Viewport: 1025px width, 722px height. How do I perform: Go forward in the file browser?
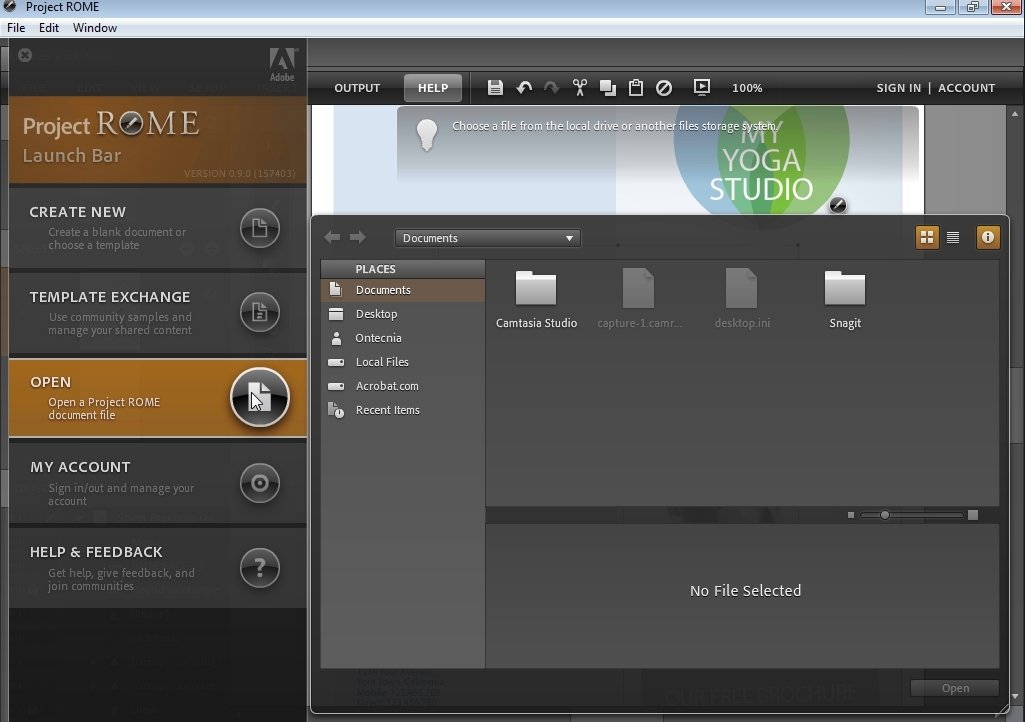point(358,237)
